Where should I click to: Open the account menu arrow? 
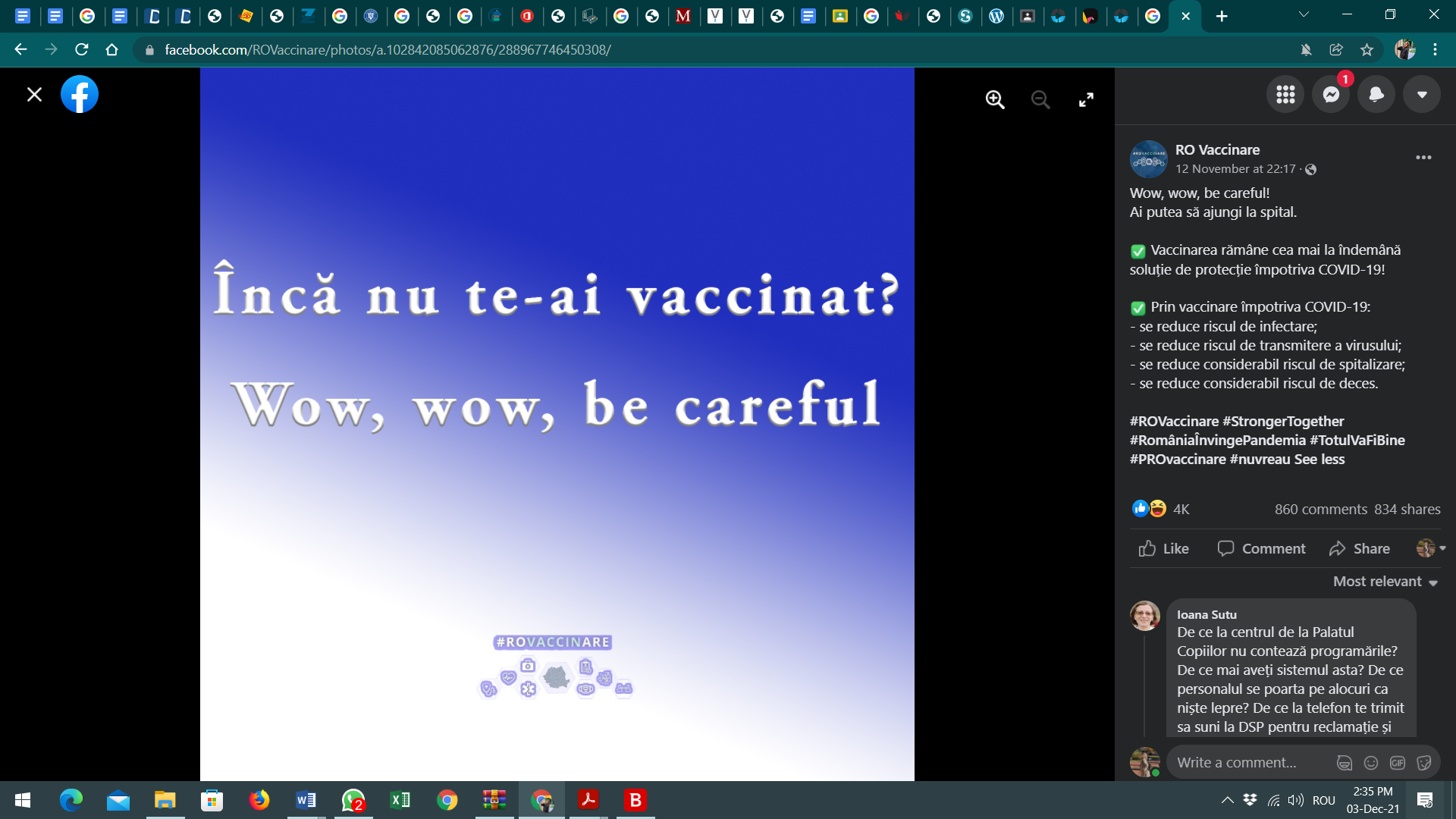1422,94
